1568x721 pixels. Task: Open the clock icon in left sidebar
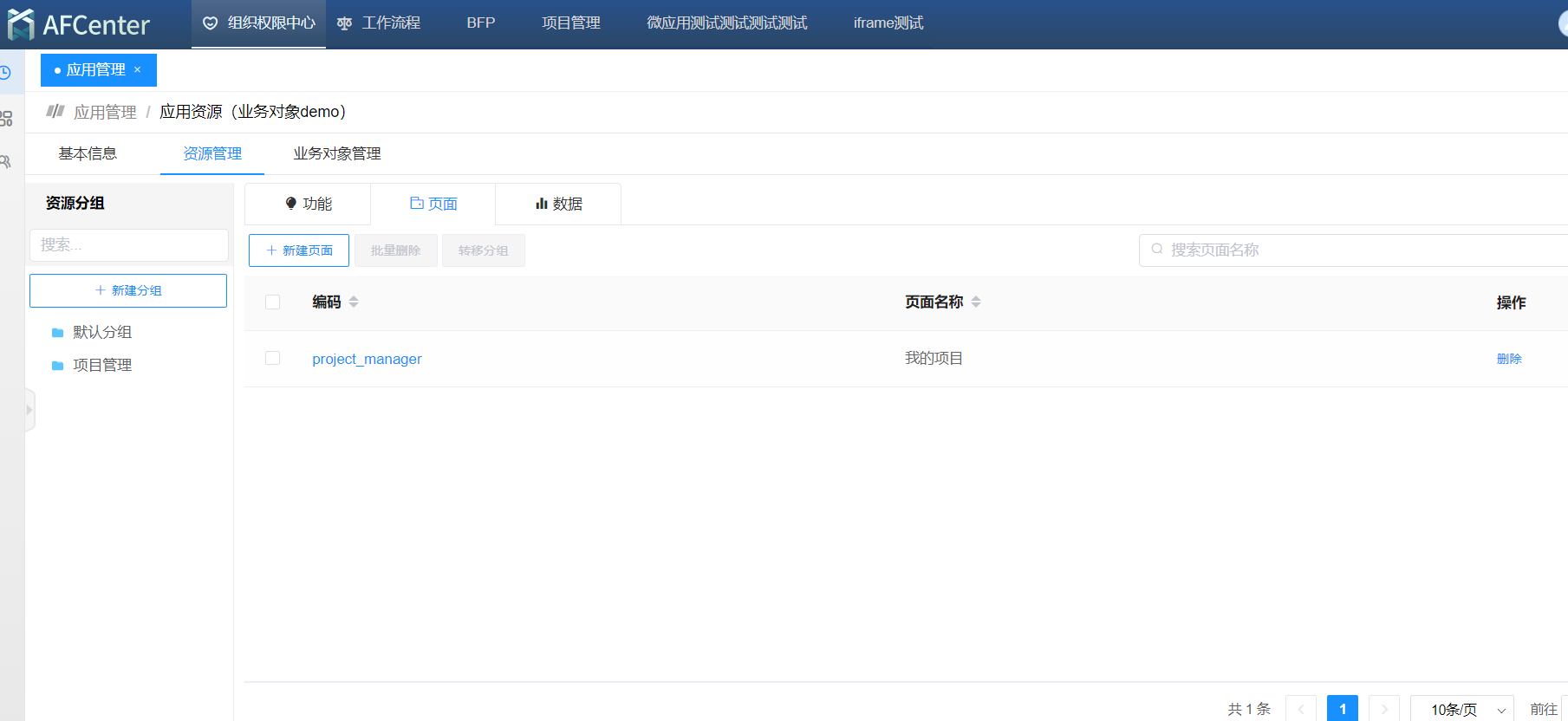click(x=5, y=73)
